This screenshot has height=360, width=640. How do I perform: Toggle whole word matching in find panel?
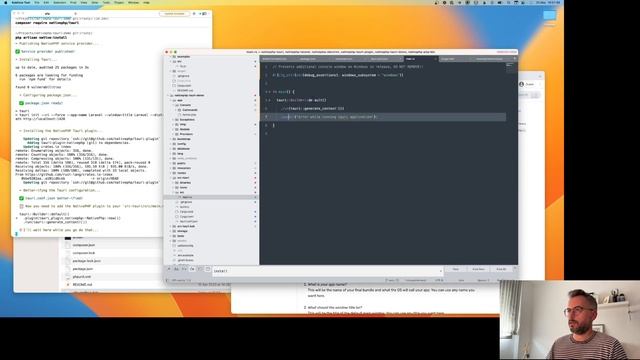(x=184, y=269)
